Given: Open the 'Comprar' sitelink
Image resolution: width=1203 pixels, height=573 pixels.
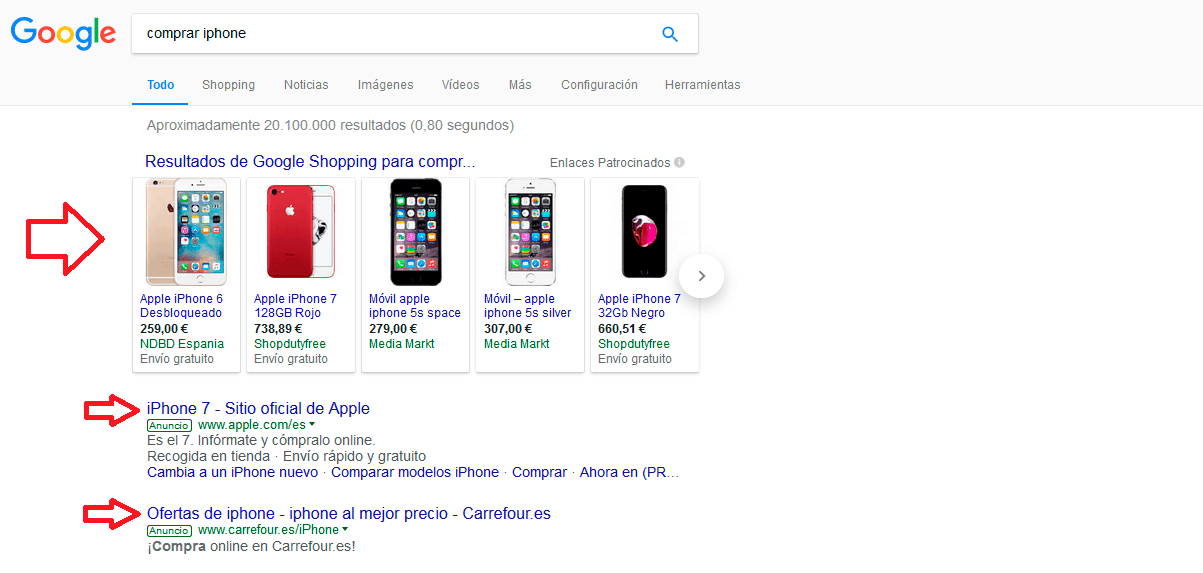Looking at the screenshot, I should coord(539,472).
